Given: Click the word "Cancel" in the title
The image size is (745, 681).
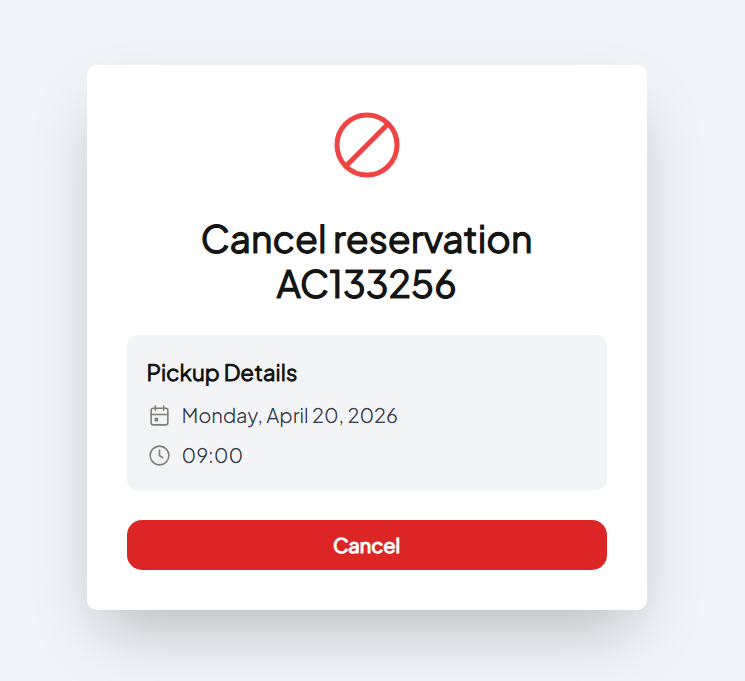Looking at the screenshot, I should 263,240.
